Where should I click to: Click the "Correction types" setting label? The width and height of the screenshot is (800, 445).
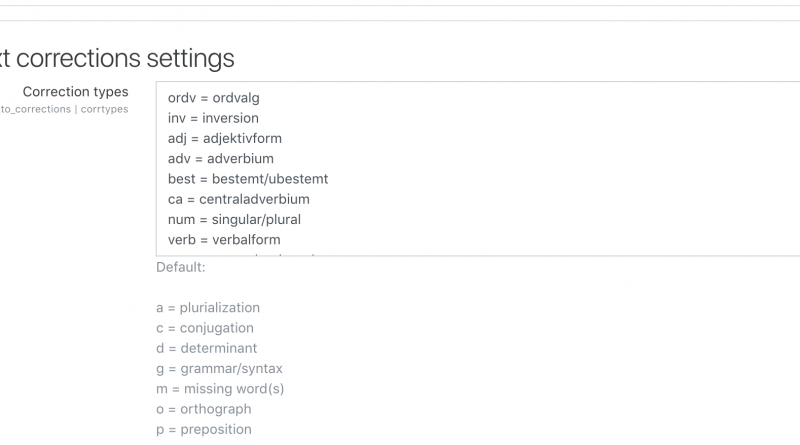coord(89,92)
